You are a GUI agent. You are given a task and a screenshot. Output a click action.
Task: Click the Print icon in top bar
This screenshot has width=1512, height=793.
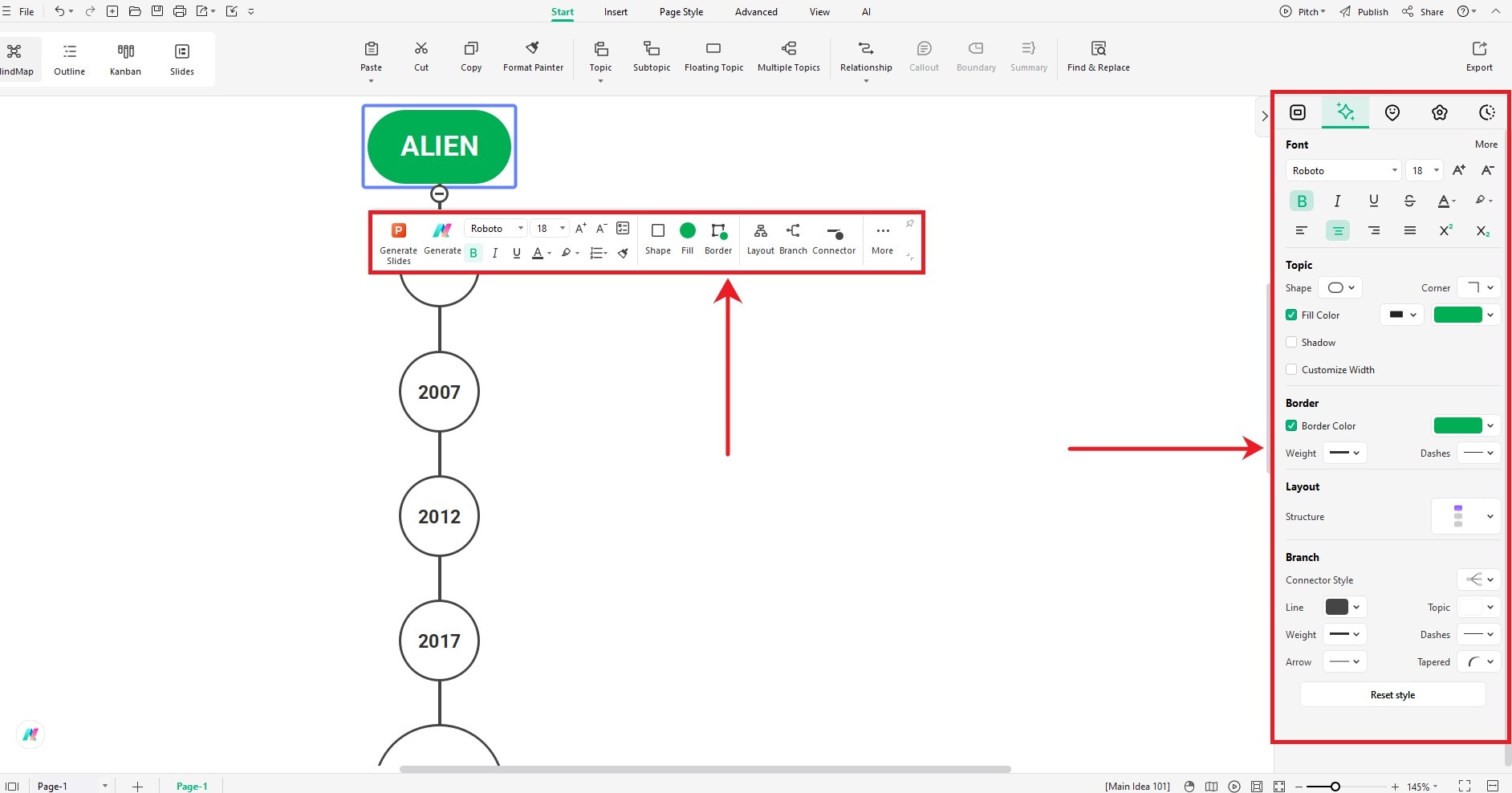tap(180, 11)
